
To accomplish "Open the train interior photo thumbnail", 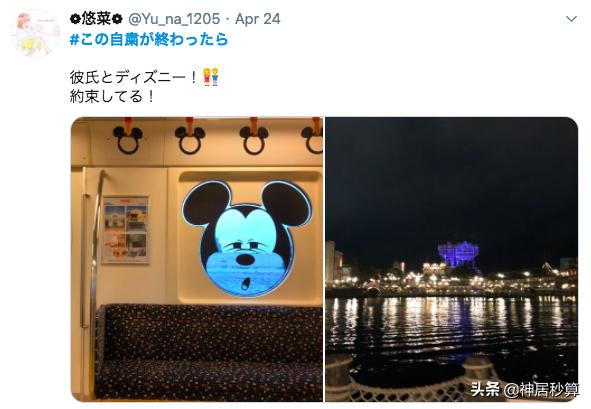I will point(197,259).
